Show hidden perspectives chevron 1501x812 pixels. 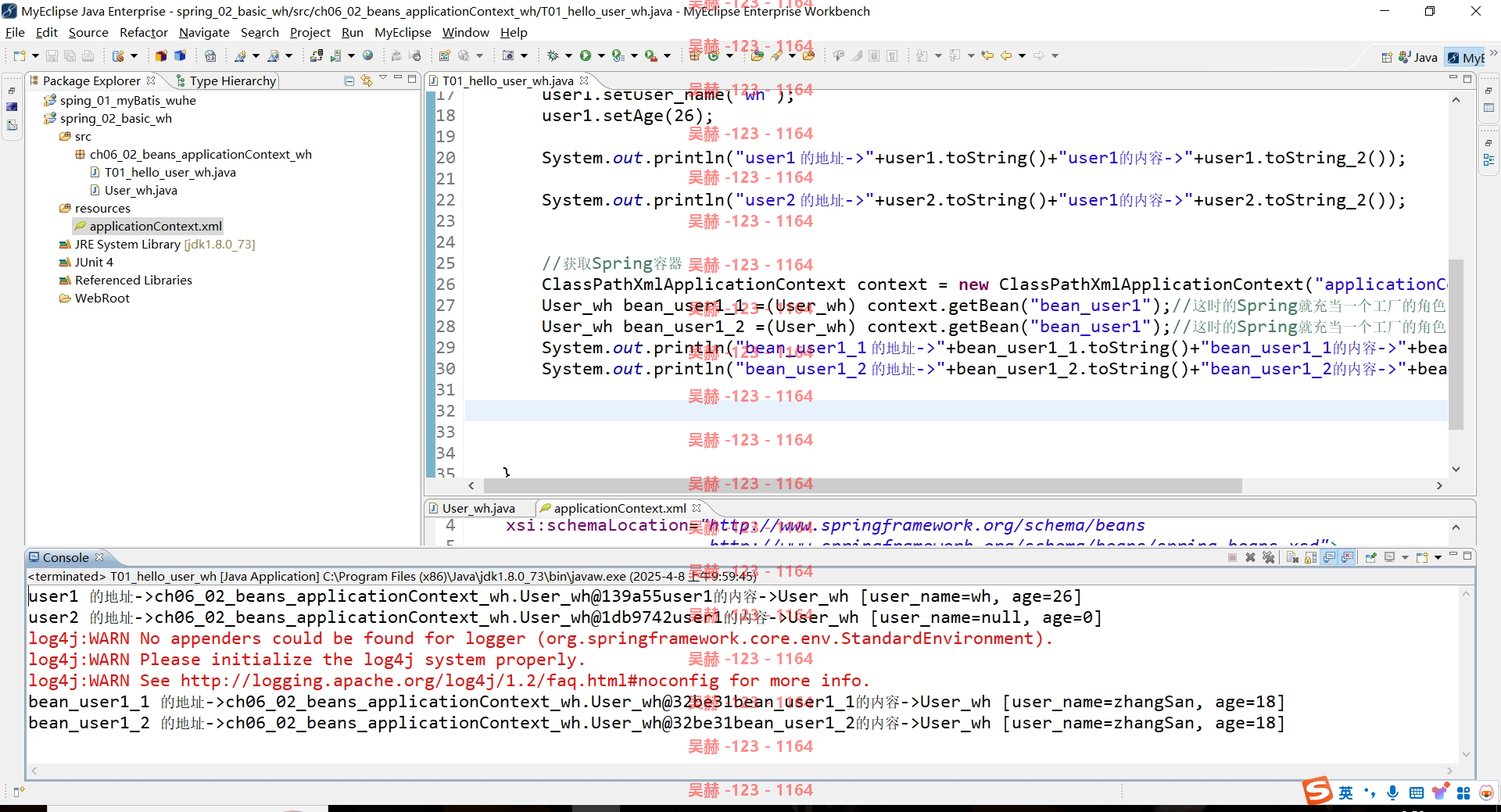[1493, 53]
